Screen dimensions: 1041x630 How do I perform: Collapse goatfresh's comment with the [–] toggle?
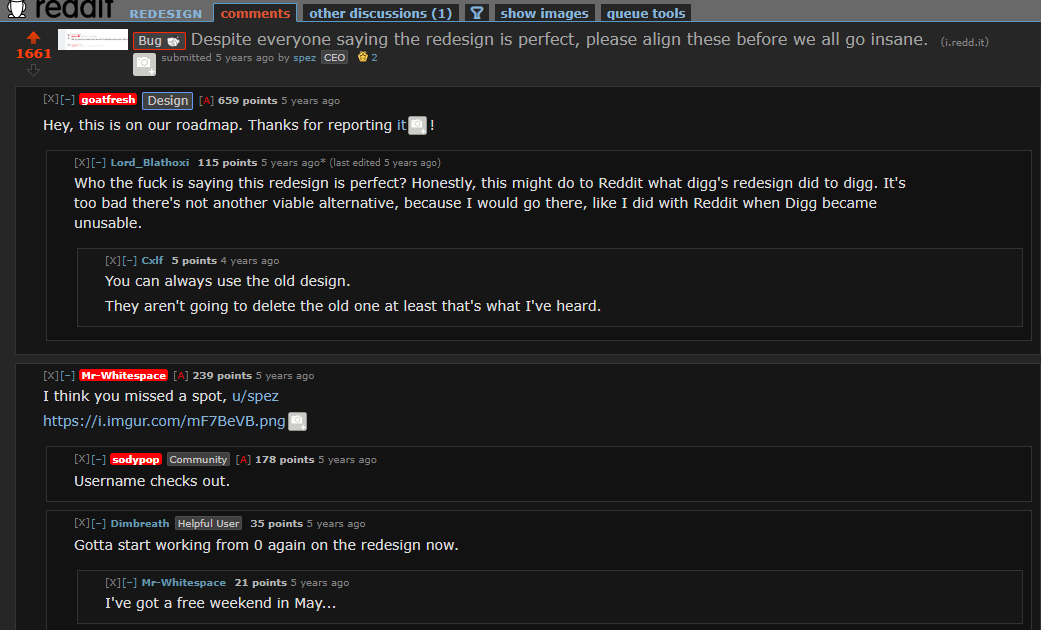pos(68,99)
